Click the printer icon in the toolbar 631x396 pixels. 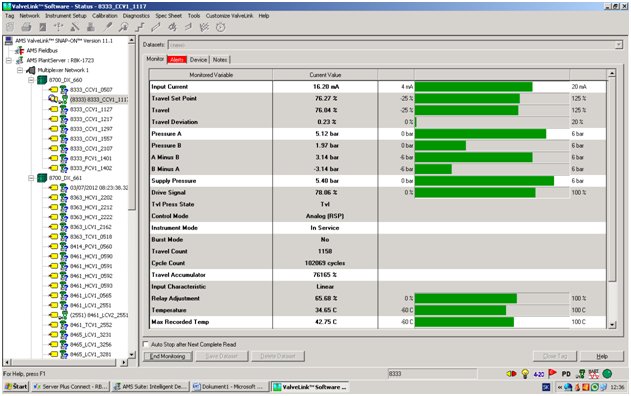pyautogui.click(x=26, y=27)
